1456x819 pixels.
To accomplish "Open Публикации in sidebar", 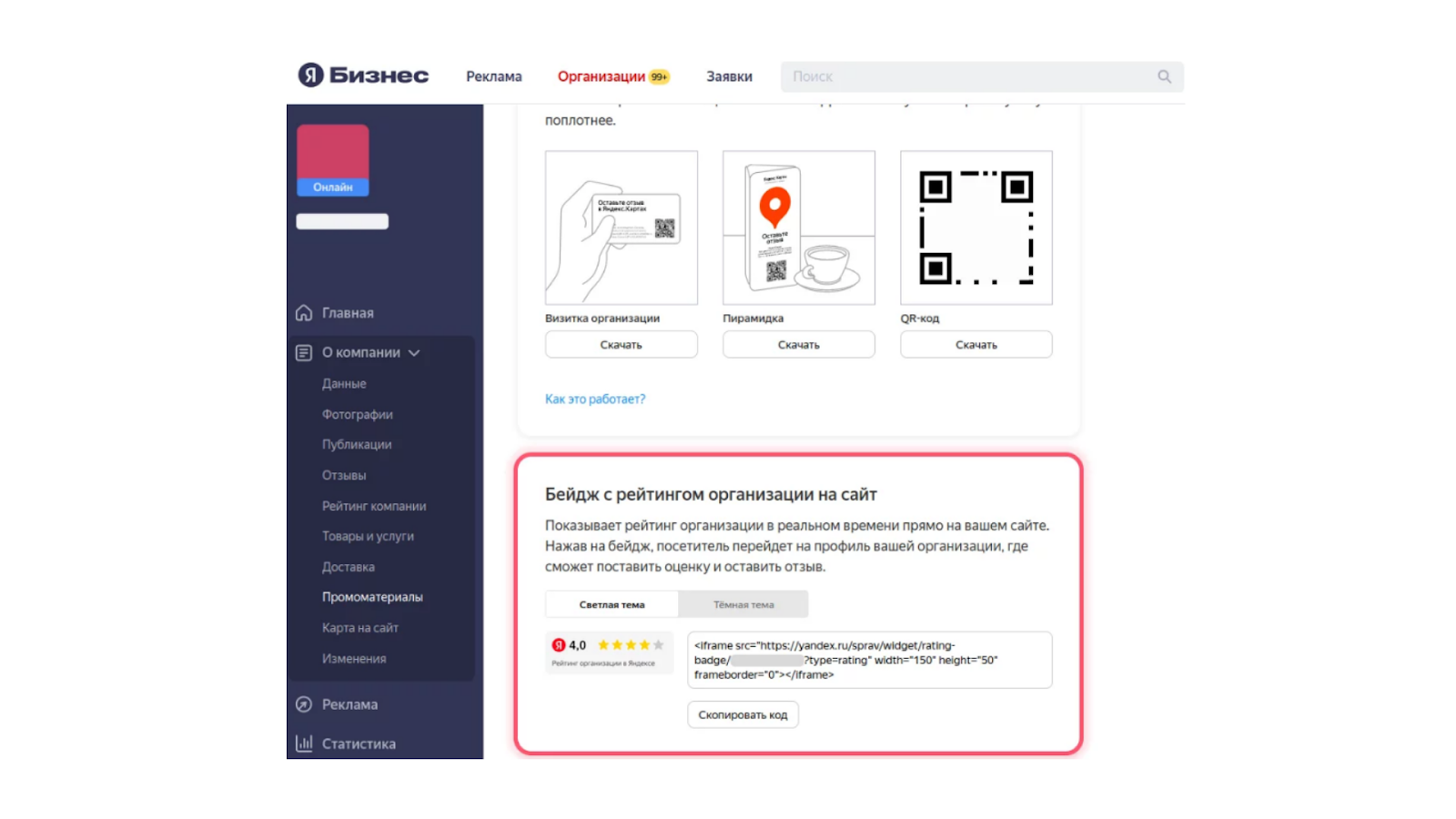I will (357, 445).
